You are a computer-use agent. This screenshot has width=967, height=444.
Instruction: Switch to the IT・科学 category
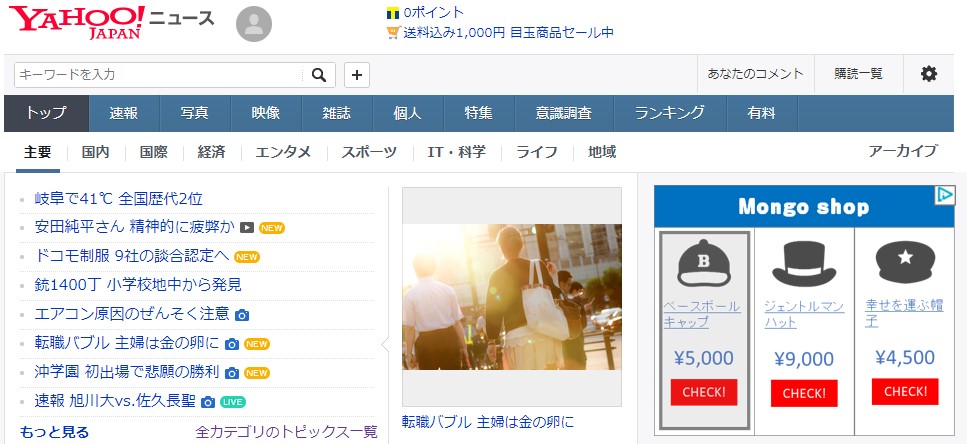point(456,152)
